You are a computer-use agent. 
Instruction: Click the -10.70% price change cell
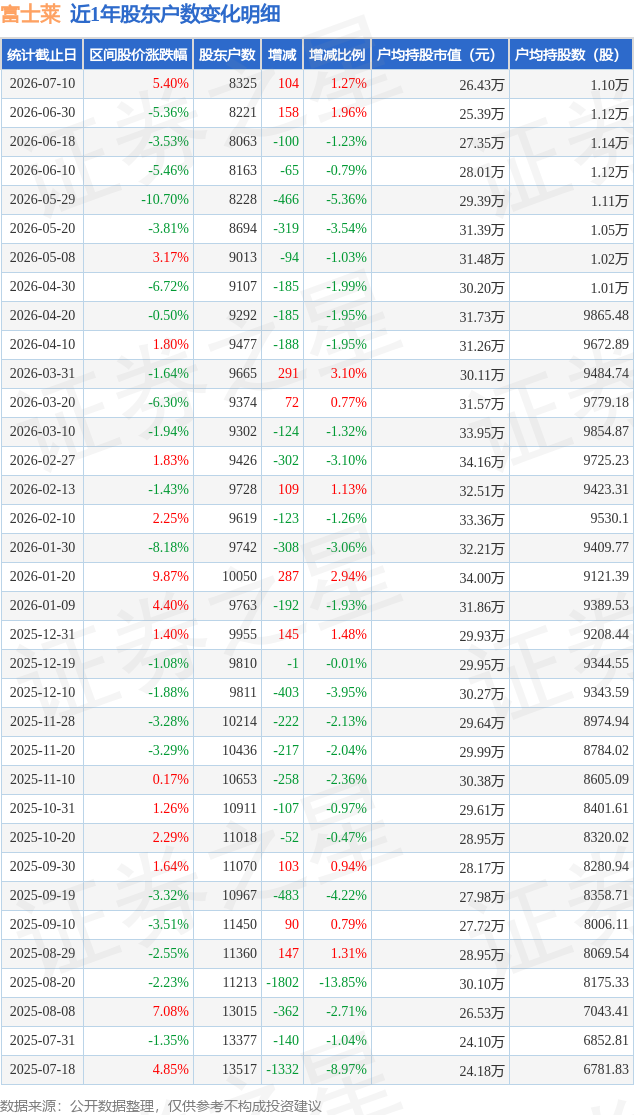coord(139,199)
